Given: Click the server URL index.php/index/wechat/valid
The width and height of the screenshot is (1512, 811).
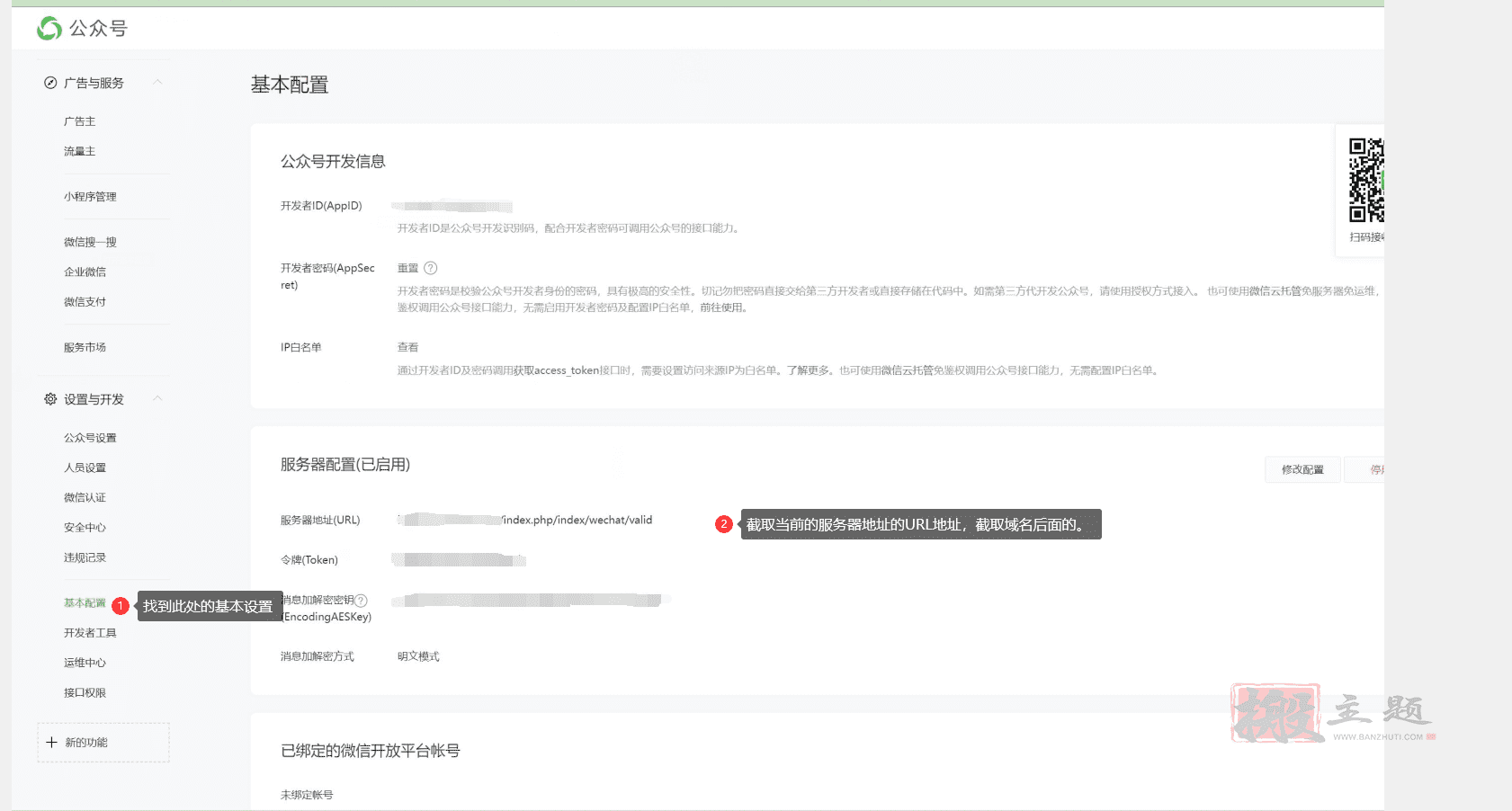Looking at the screenshot, I should click(x=577, y=520).
